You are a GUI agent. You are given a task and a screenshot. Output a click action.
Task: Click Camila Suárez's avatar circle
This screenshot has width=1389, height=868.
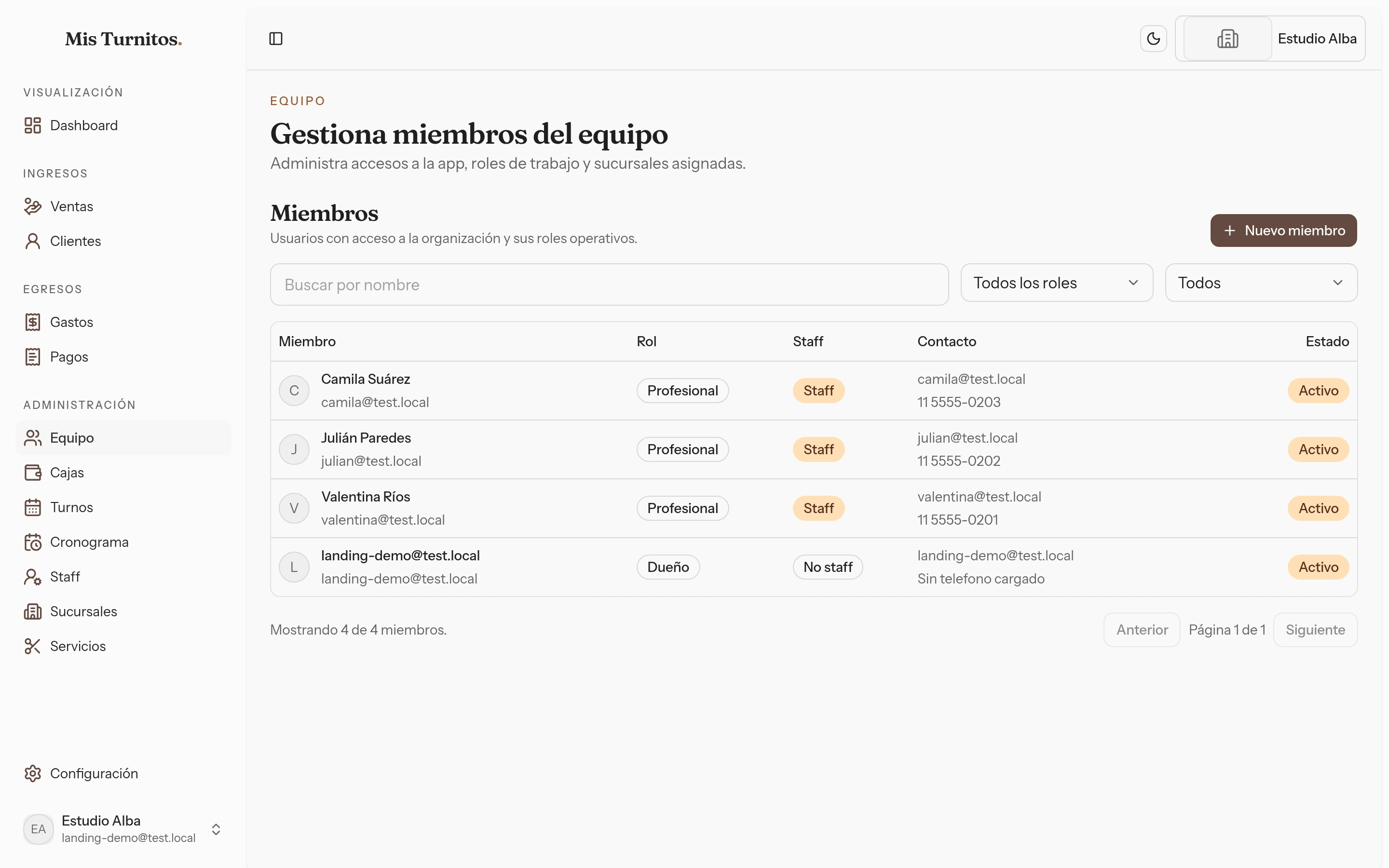click(294, 391)
